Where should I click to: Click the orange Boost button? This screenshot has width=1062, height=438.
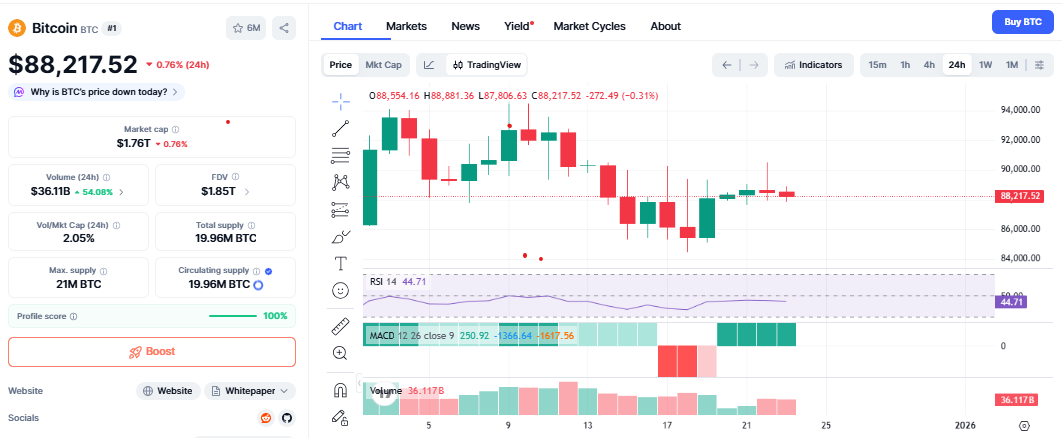152,352
